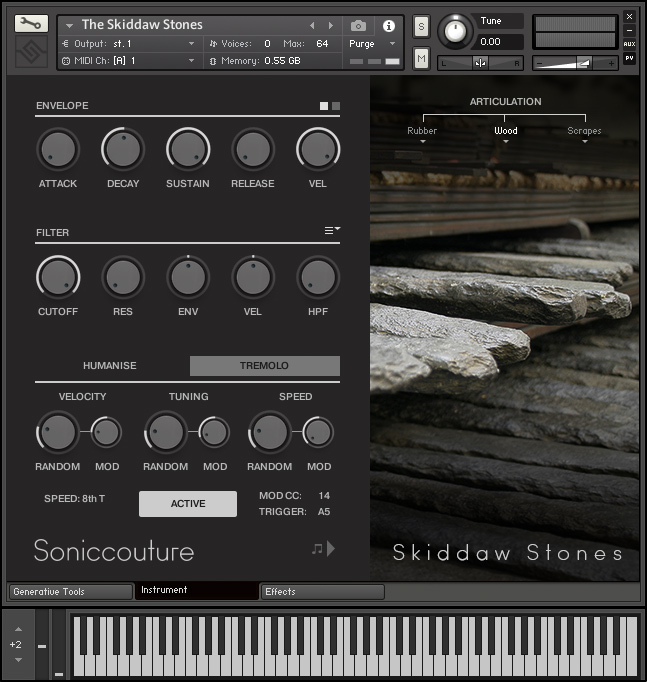The width and height of the screenshot is (647, 682).
Task: Select the Wood articulation
Action: click(x=506, y=130)
